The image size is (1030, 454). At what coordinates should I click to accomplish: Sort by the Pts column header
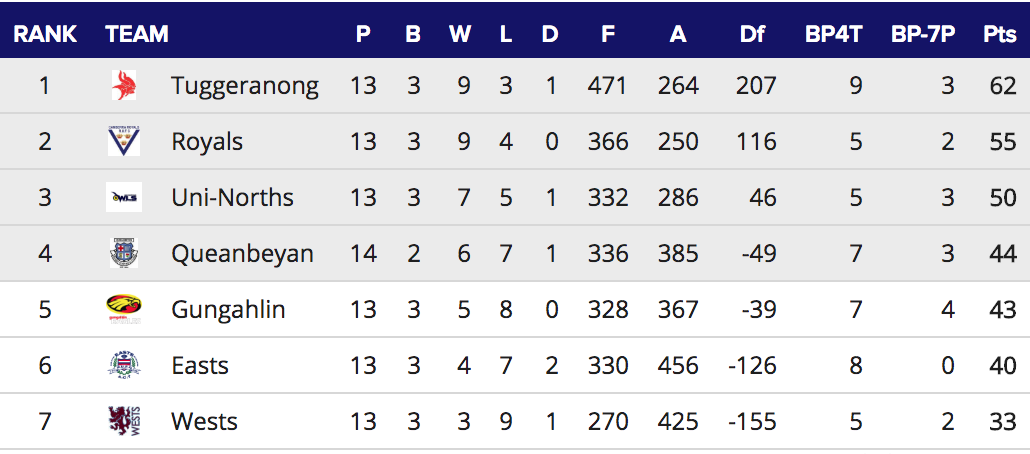point(999,35)
